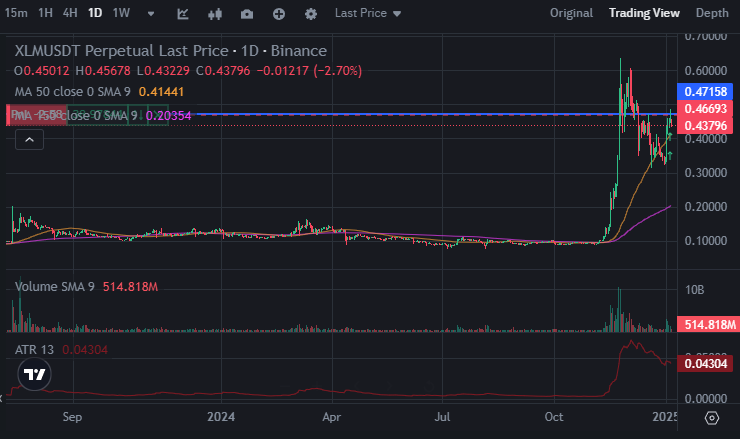Select the Volume SMA 9 legend
The image size is (740, 439).
[54, 287]
